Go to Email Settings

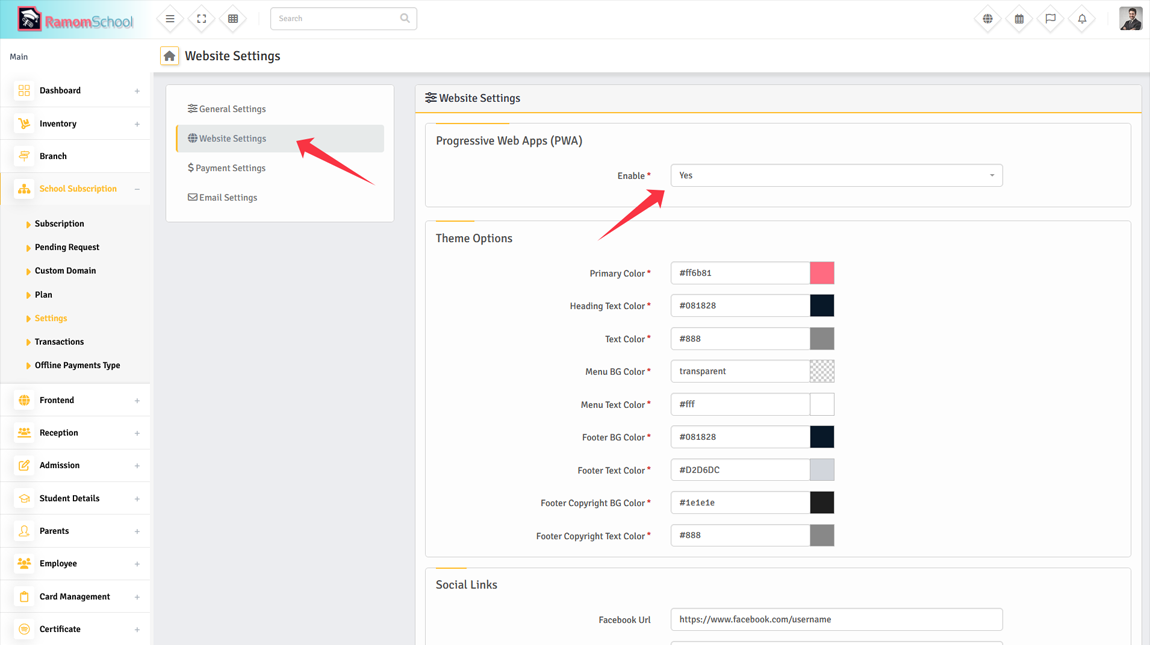pos(227,198)
